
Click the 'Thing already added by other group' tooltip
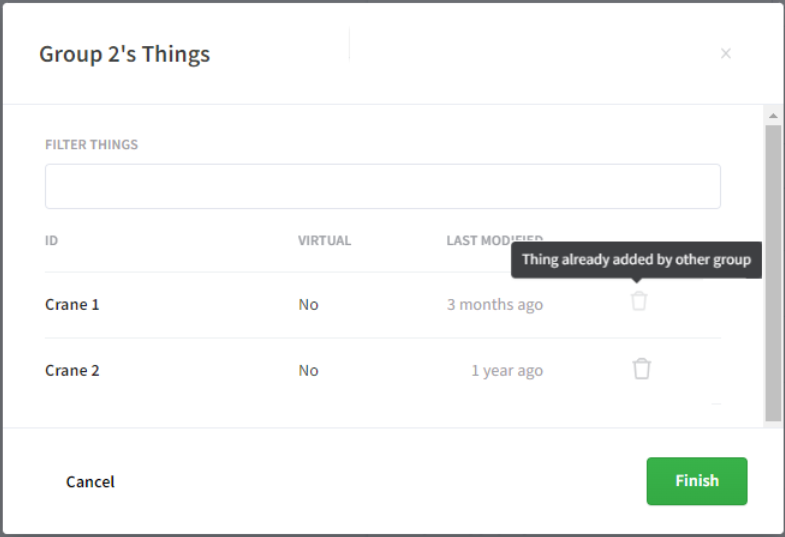coord(636,260)
